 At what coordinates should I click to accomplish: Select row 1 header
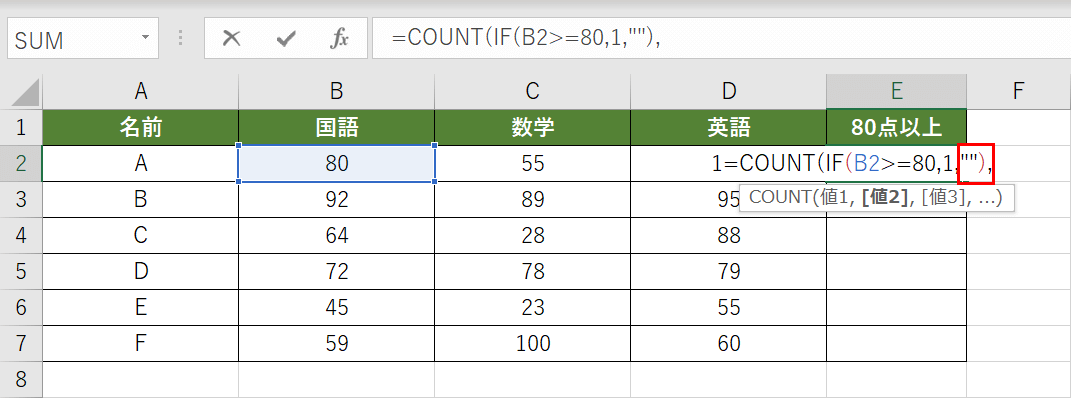21,127
